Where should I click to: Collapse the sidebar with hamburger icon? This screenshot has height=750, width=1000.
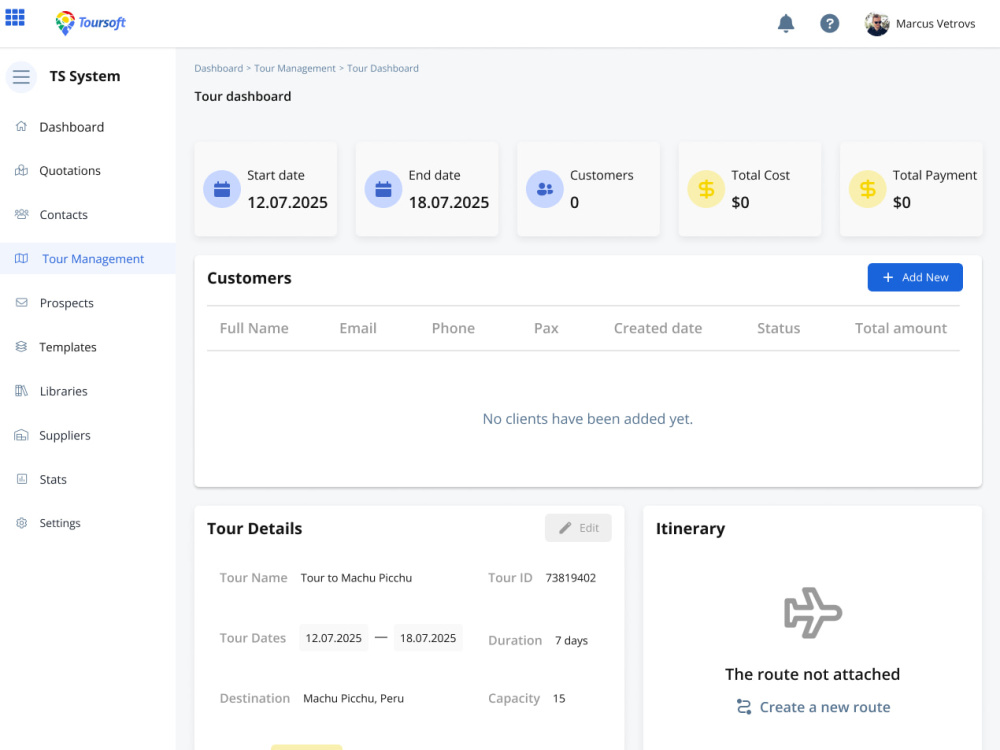pyautogui.click(x=21, y=77)
